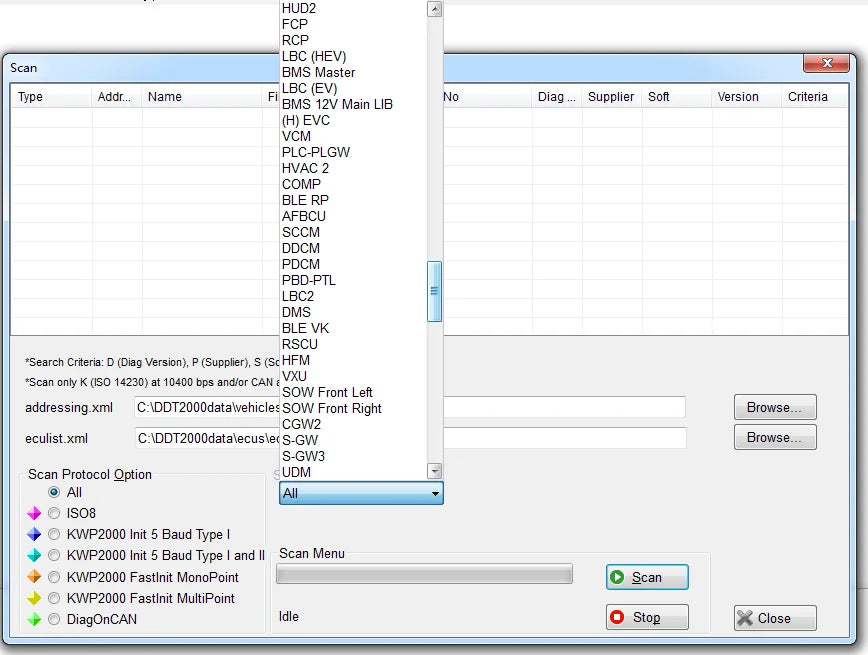Click the ECU list scrollbar thumb

point(435,291)
